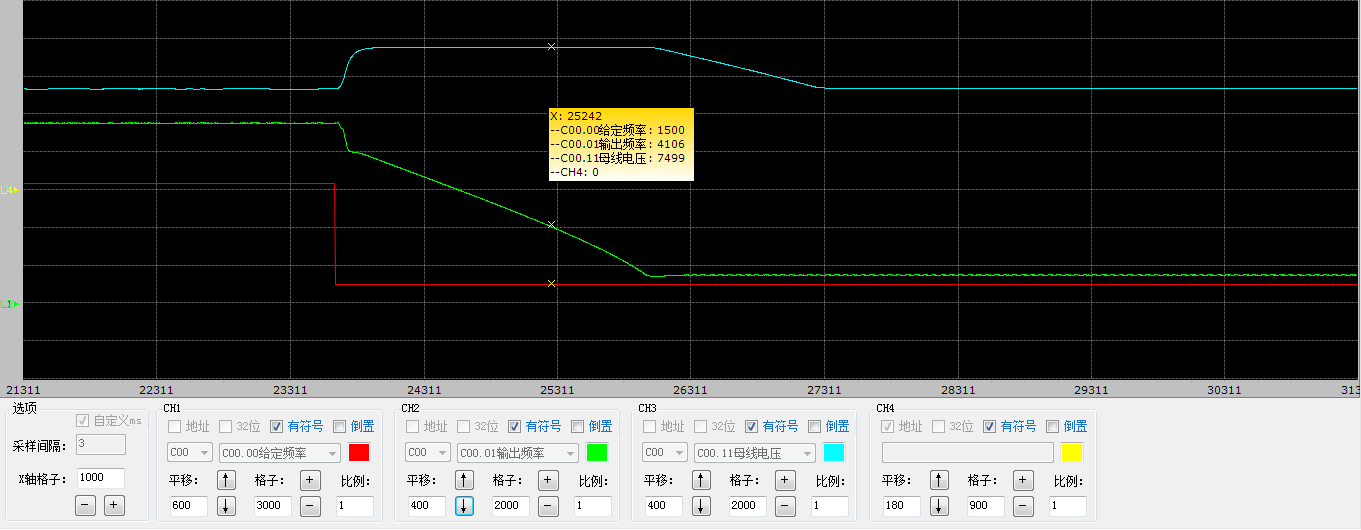The image size is (1361, 530).
Task: Click the CH1 shift-down arrow button
Action: tap(227, 505)
